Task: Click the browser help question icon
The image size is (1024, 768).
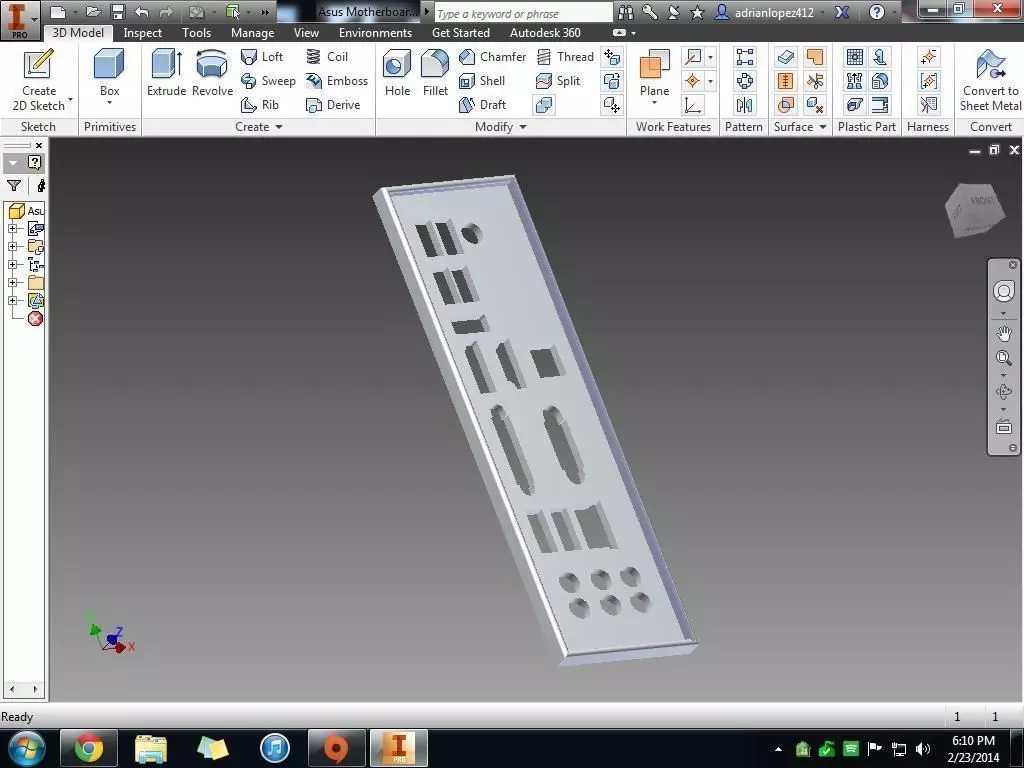Action: tap(35, 163)
